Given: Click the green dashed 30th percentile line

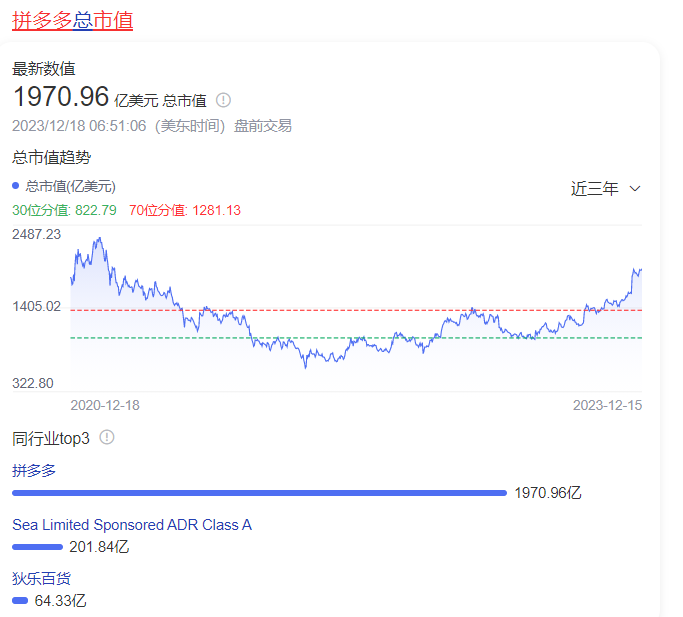Looking at the screenshot, I should tap(356, 338).
